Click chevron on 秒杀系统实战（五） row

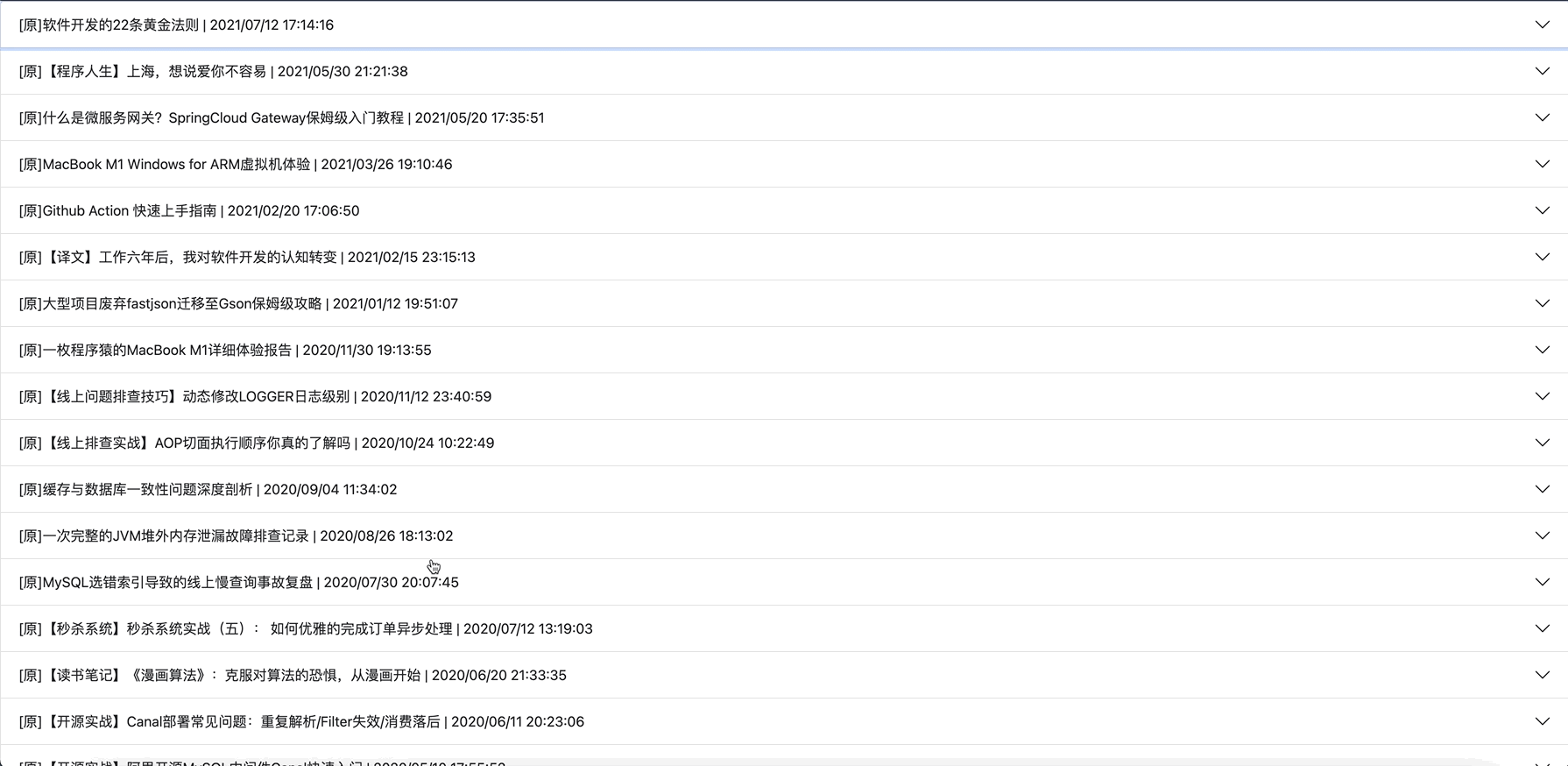1542,628
